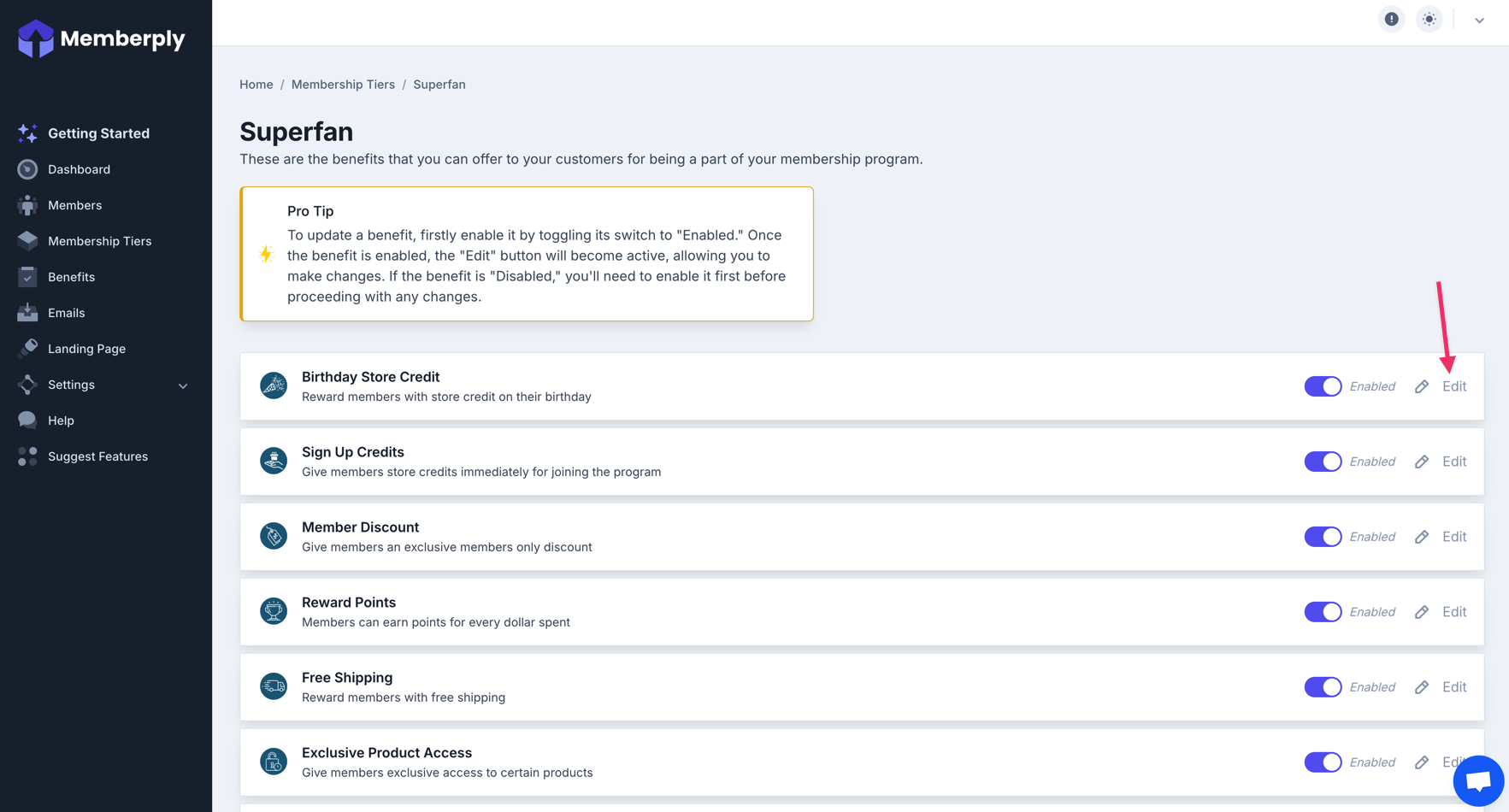Screen dimensions: 1509x812
Task: Toggle off Exclusive Product Access benefit
Action: [x=1322, y=762]
